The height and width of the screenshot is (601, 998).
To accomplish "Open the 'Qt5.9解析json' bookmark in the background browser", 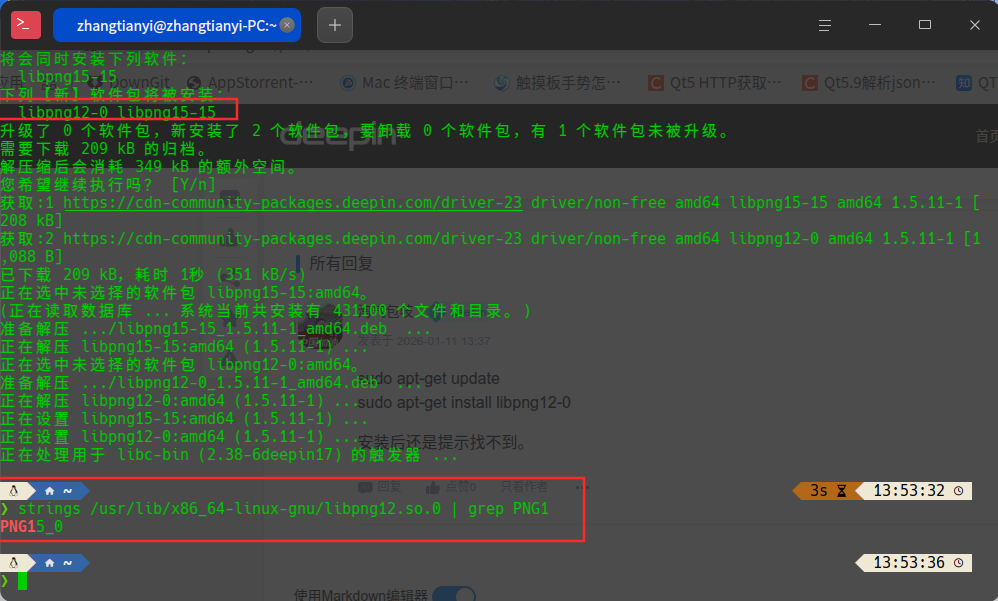I will pyautogui.click(x=869, y=83).
